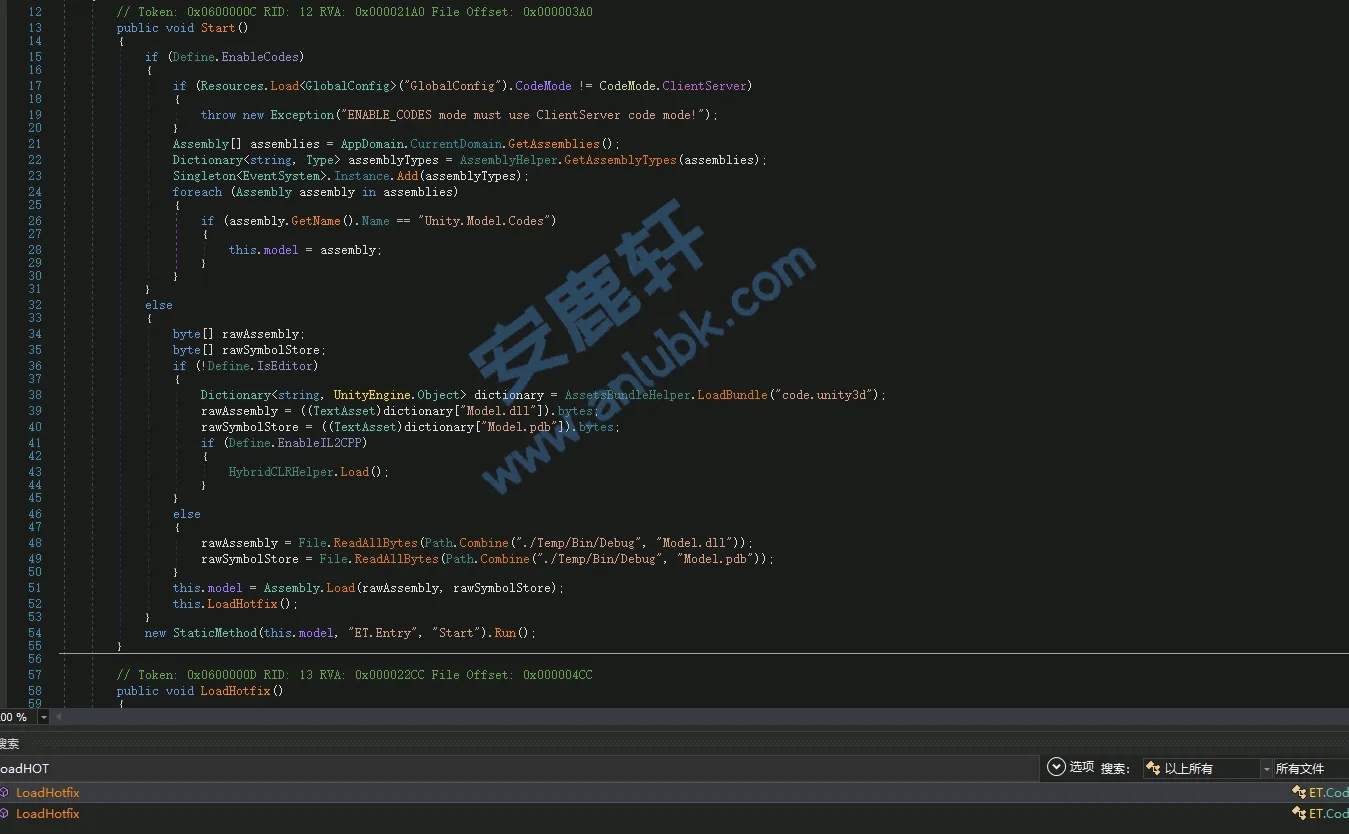The image size is (1349, 834).
Task: Click the StaticMethod constructor on line 54
Action: coord(214,633)
